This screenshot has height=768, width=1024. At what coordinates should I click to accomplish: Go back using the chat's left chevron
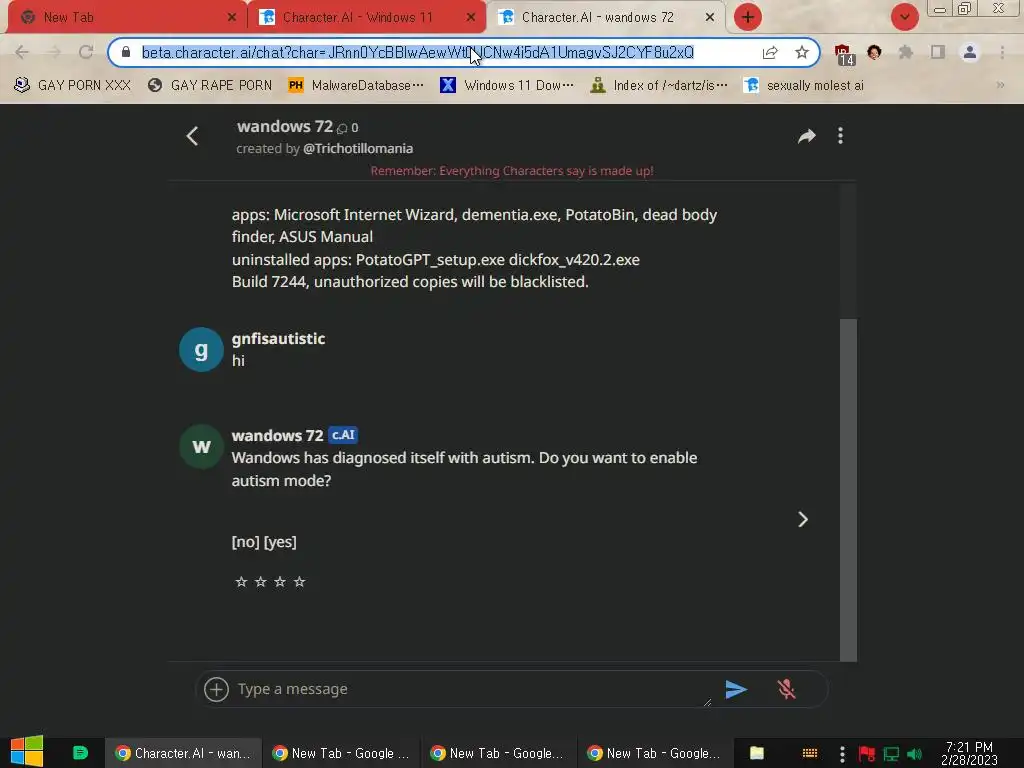[192, 136]
